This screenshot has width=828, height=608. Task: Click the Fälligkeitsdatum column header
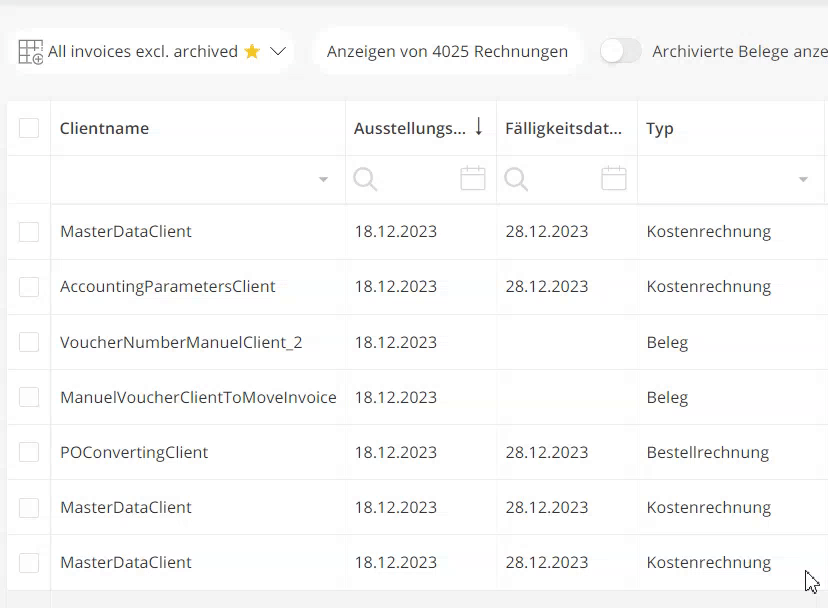click(564, 128)
